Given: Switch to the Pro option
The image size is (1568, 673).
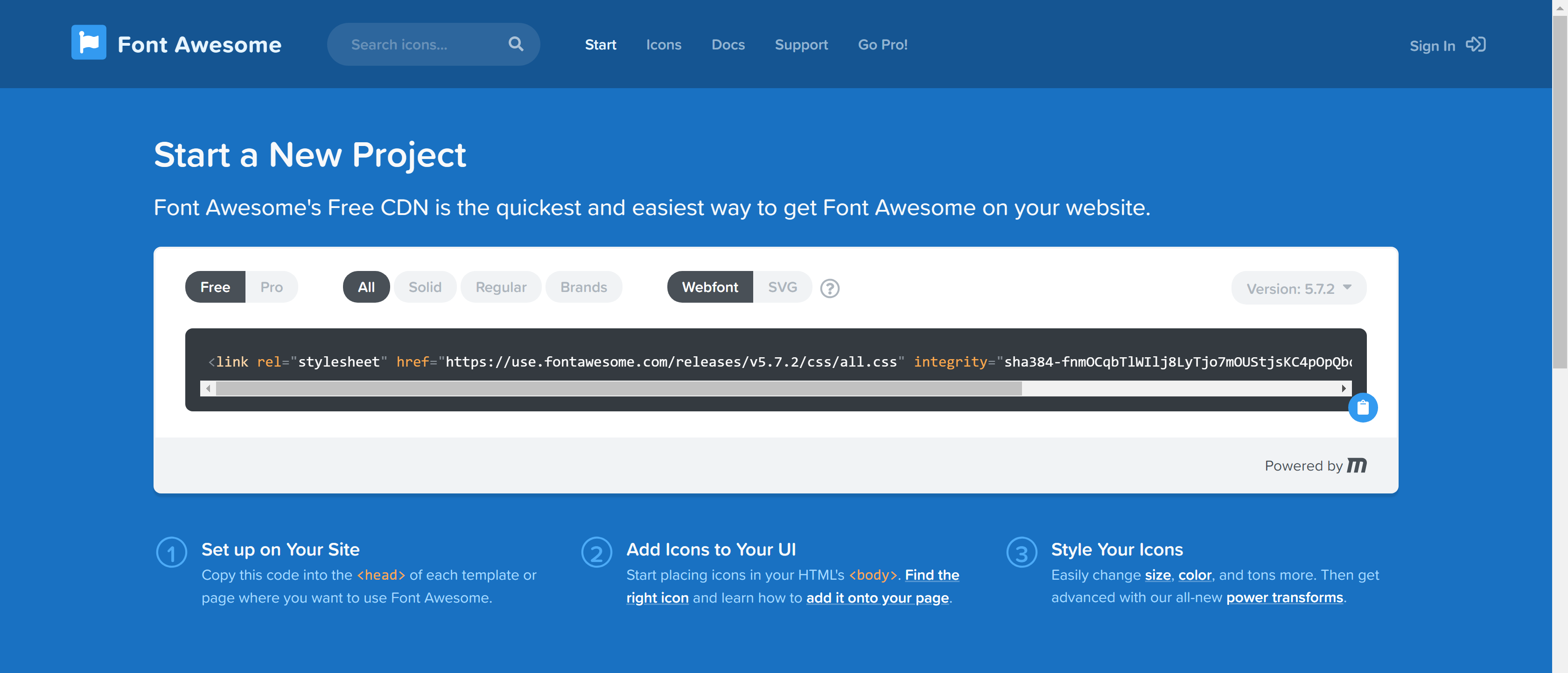Looking at the screenshot, I should (x=272, y=287).
